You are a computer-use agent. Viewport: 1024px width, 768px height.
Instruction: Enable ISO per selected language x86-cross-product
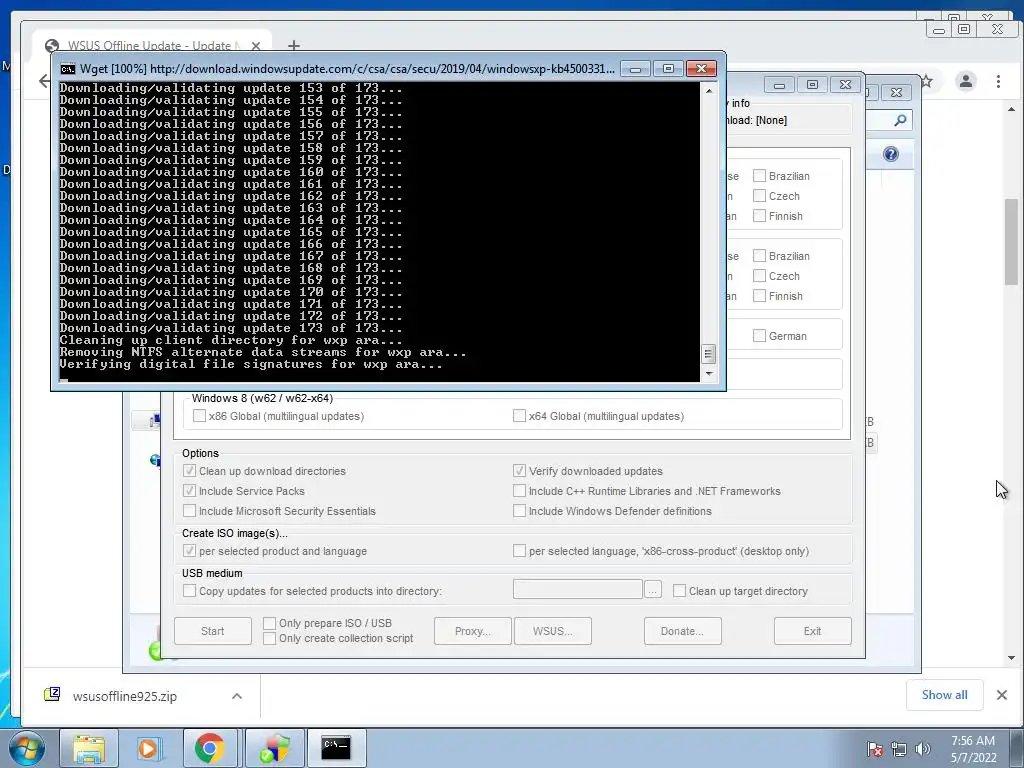tap(519, 551)
